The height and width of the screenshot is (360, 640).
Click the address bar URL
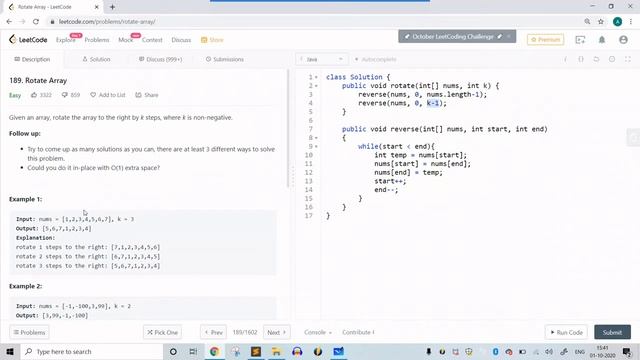pos(107,22)
